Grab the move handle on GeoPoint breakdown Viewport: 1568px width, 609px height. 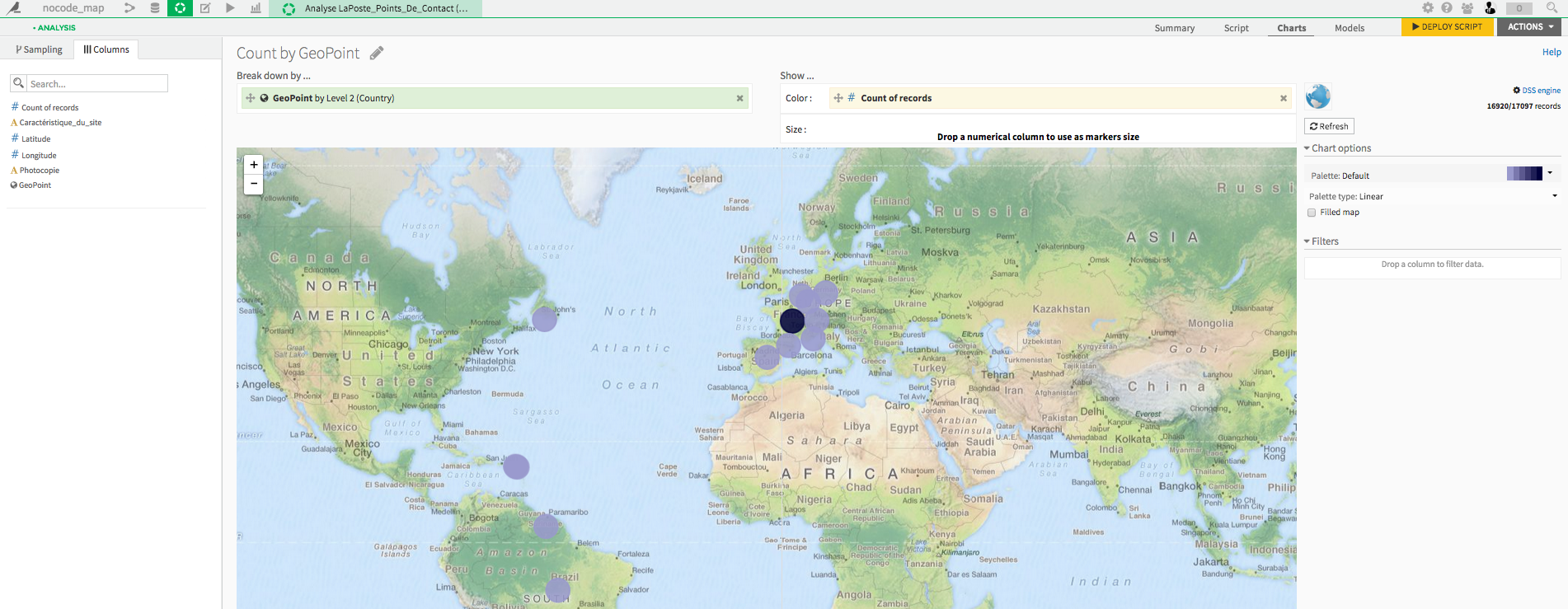coord(250,98)
